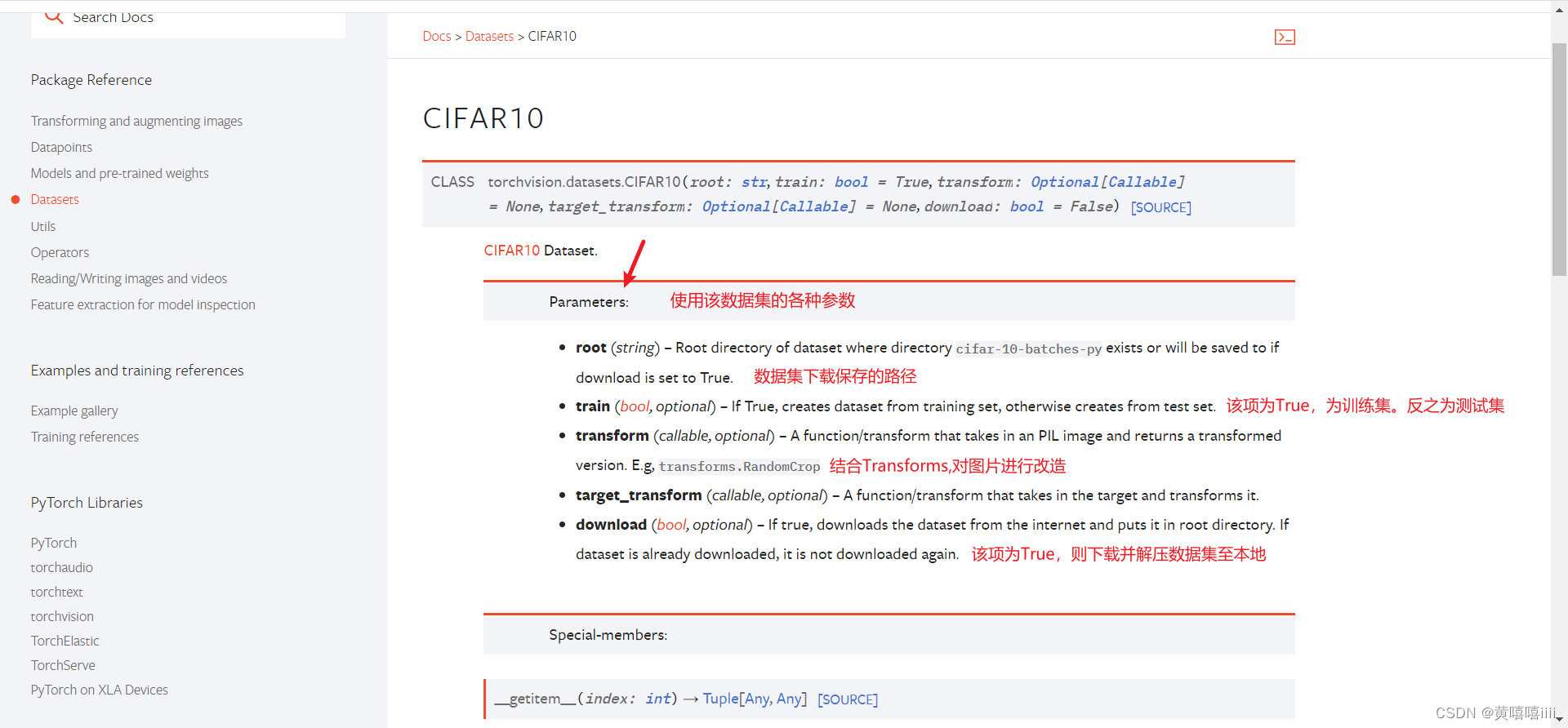Image resolution: width=1568 pixels, height=728 pixels.
Task: Open the Operators sidebar entry
Action: coord(60,252)
